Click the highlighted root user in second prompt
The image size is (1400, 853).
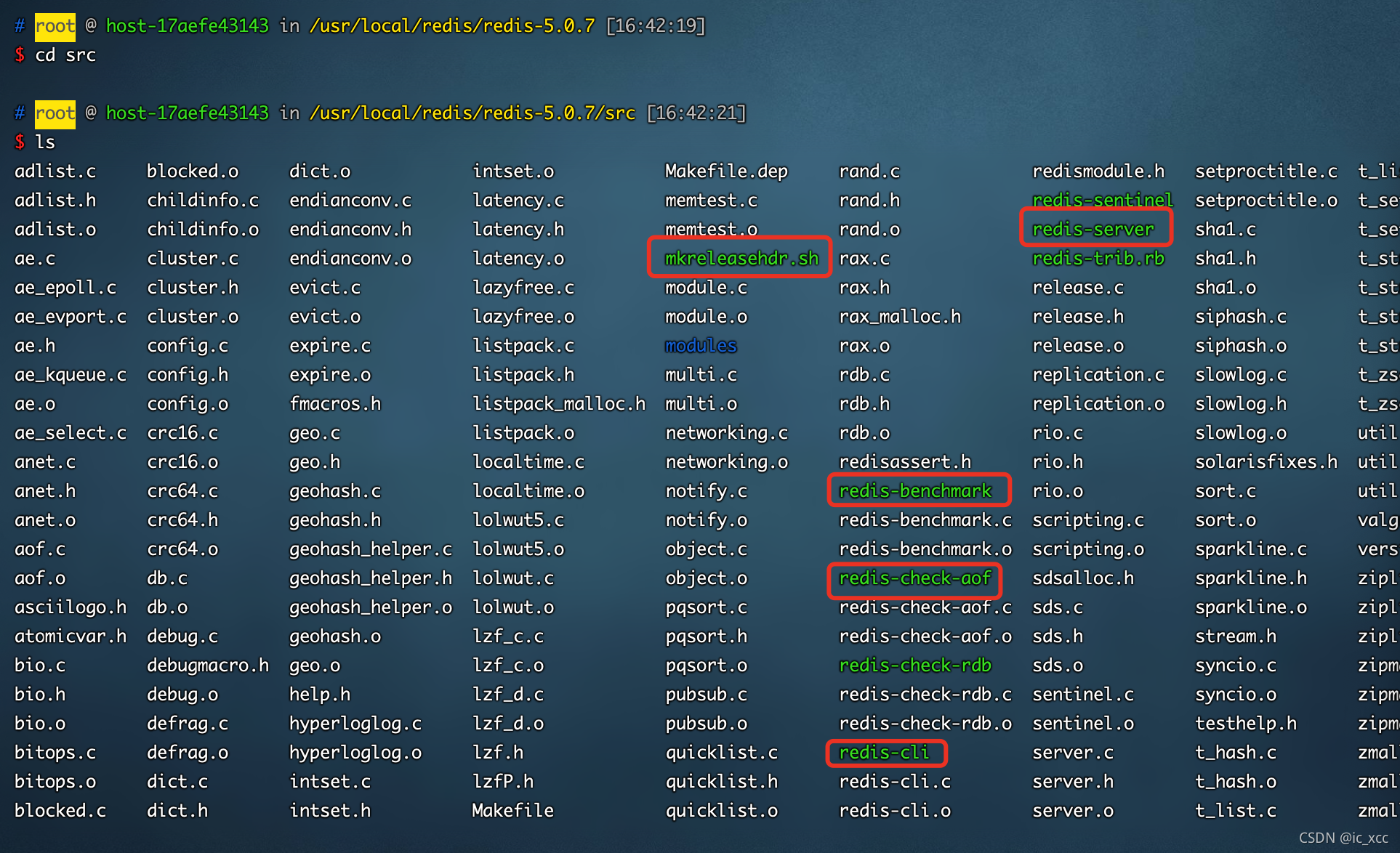pos(55,113)
